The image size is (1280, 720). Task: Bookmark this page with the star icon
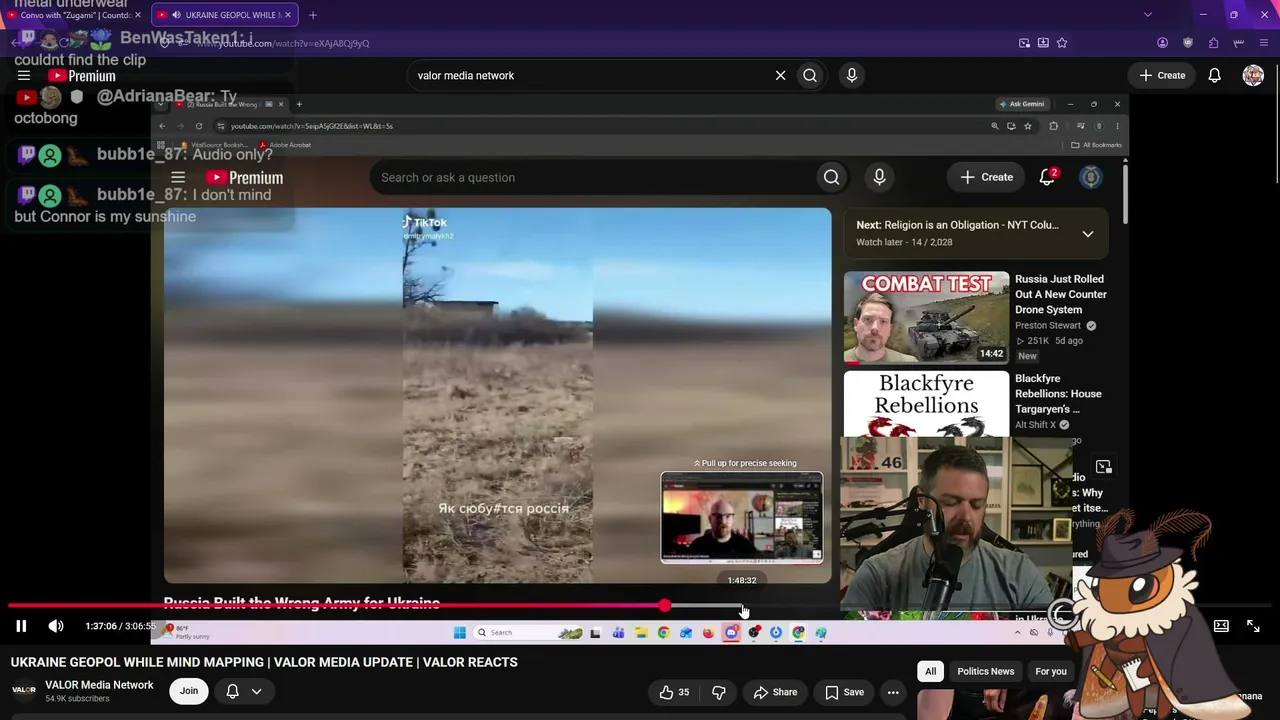(1062, 43)
